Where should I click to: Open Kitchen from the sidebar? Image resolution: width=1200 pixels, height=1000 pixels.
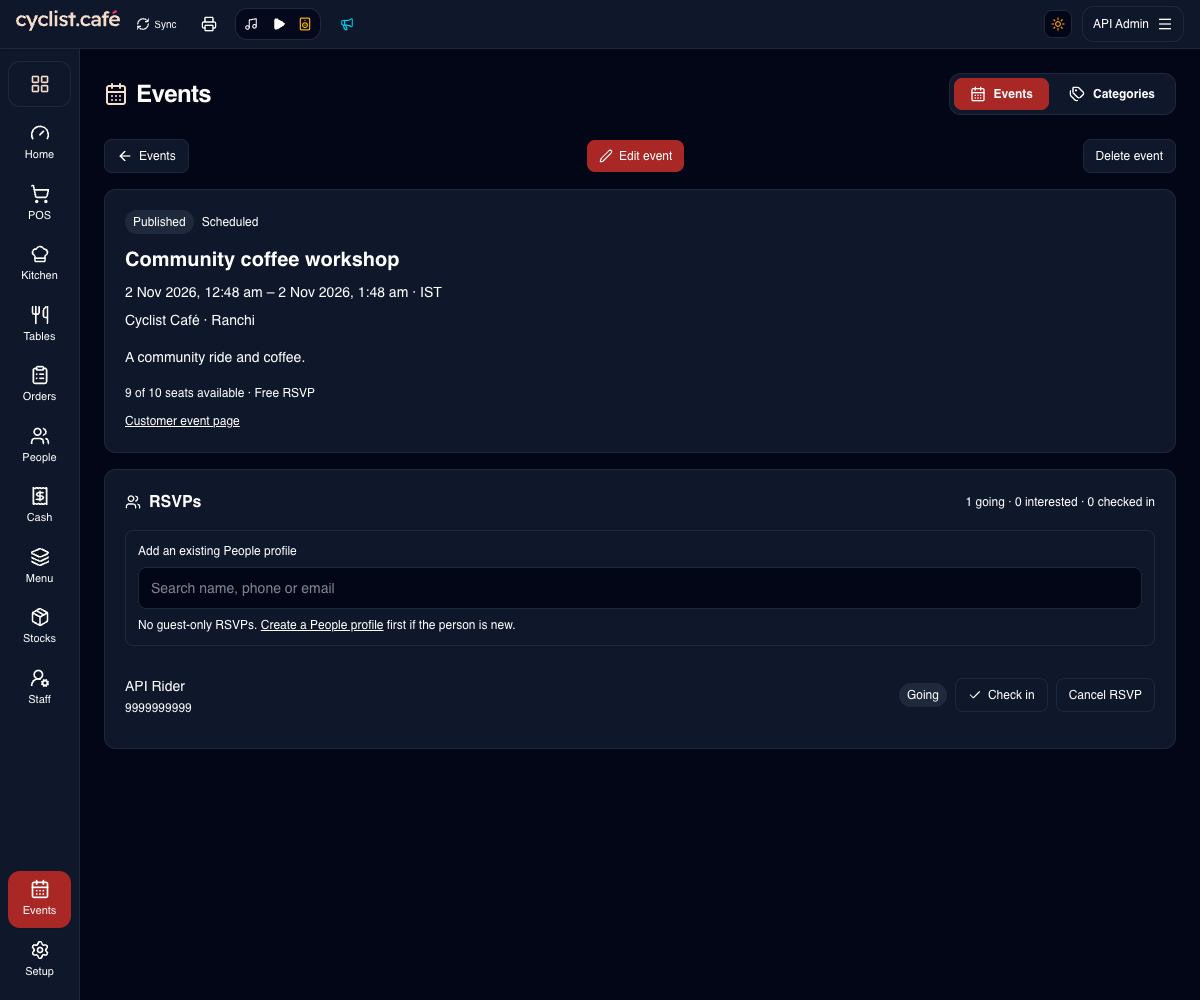pyautogui.click(x=40, y=263)
